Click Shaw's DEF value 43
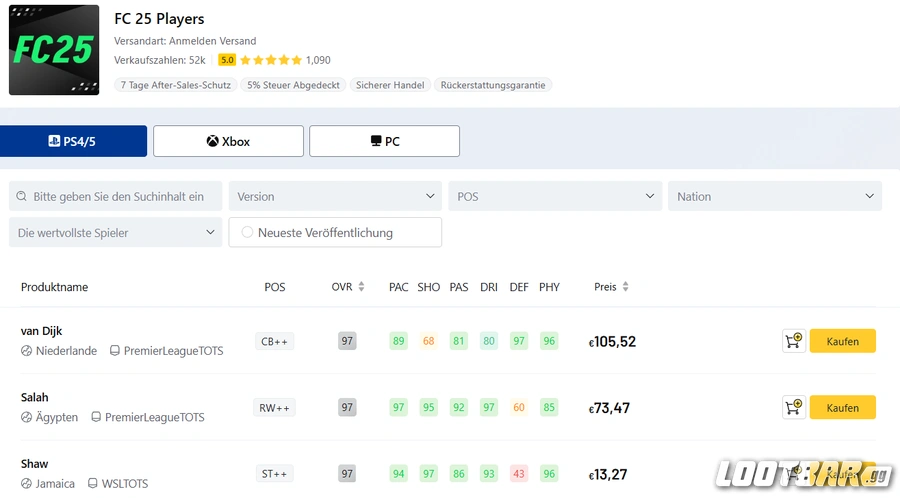This screenshot has width=900, height=498. pyautogui.click(x=519, y=474)
